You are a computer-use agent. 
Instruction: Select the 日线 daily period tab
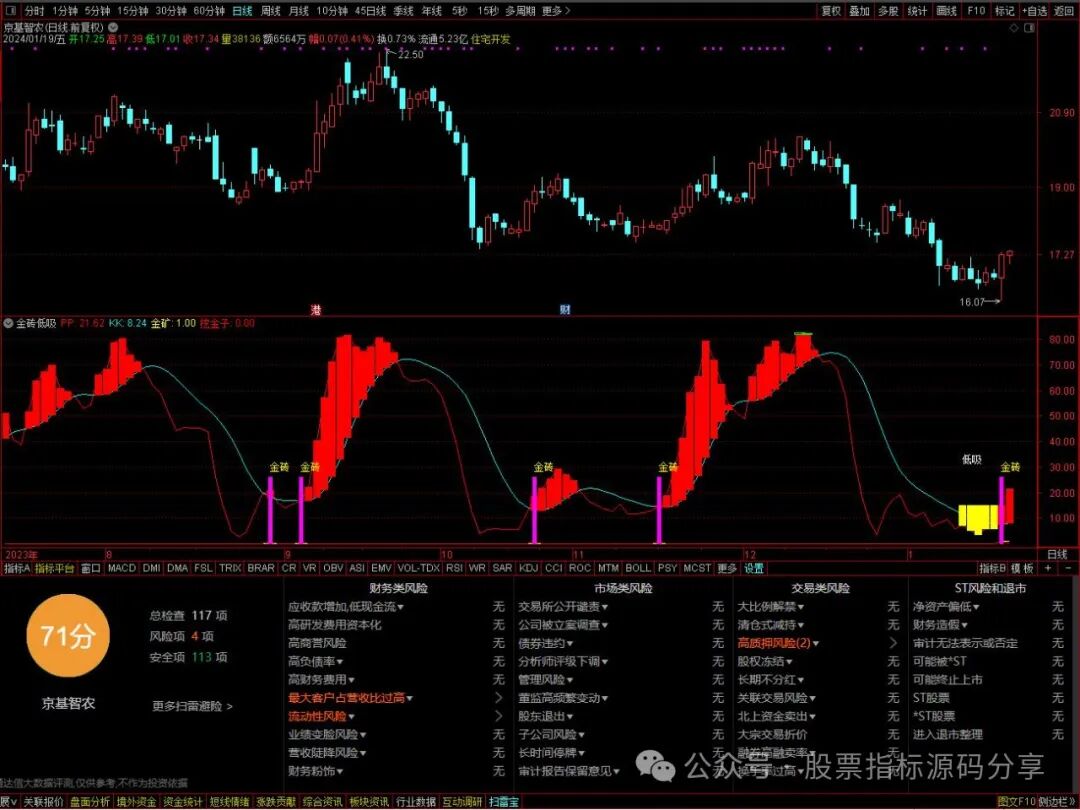pyautogui.click(x=242, y=11)
